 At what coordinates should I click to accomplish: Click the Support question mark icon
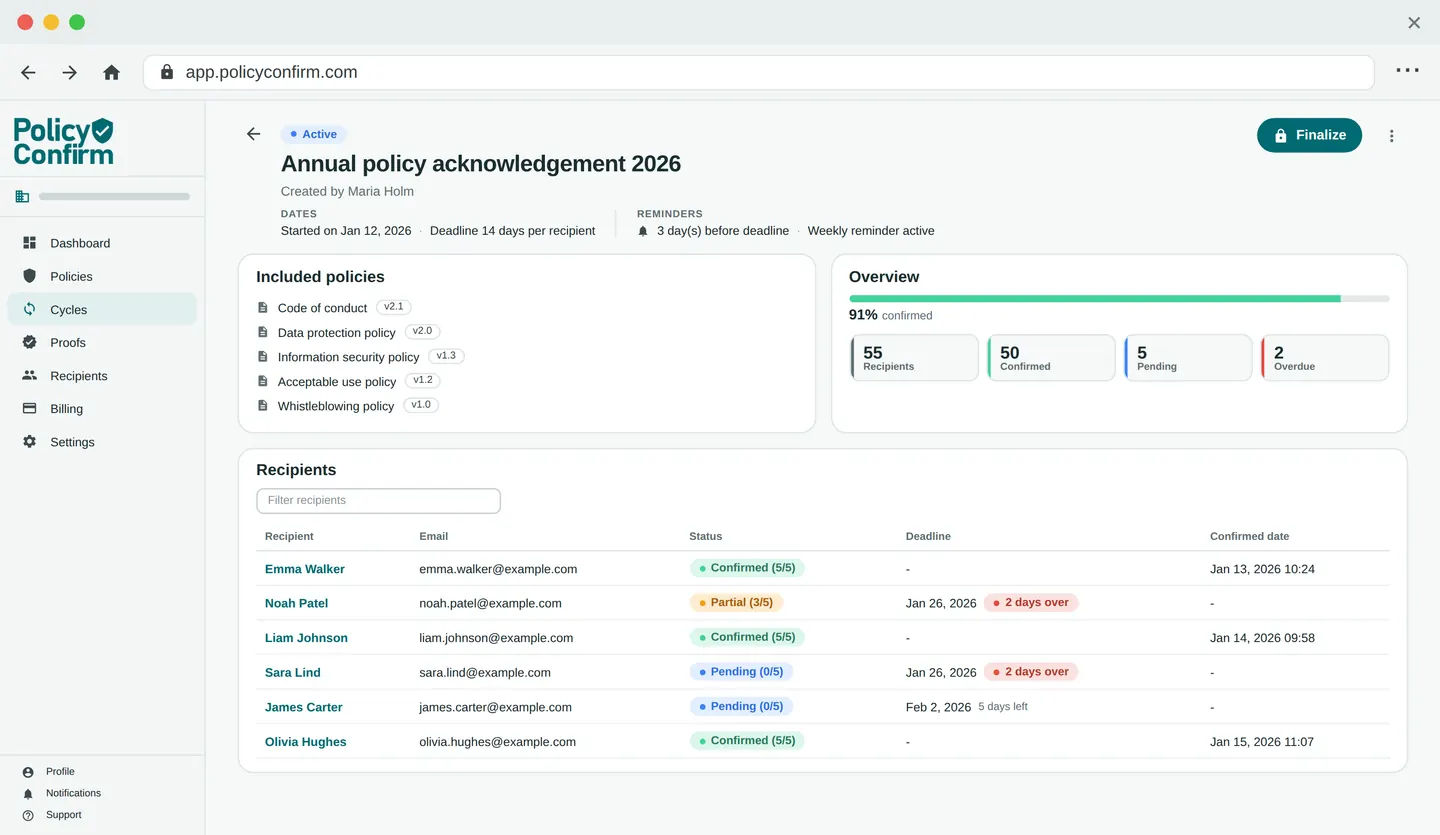coord(28,815)
